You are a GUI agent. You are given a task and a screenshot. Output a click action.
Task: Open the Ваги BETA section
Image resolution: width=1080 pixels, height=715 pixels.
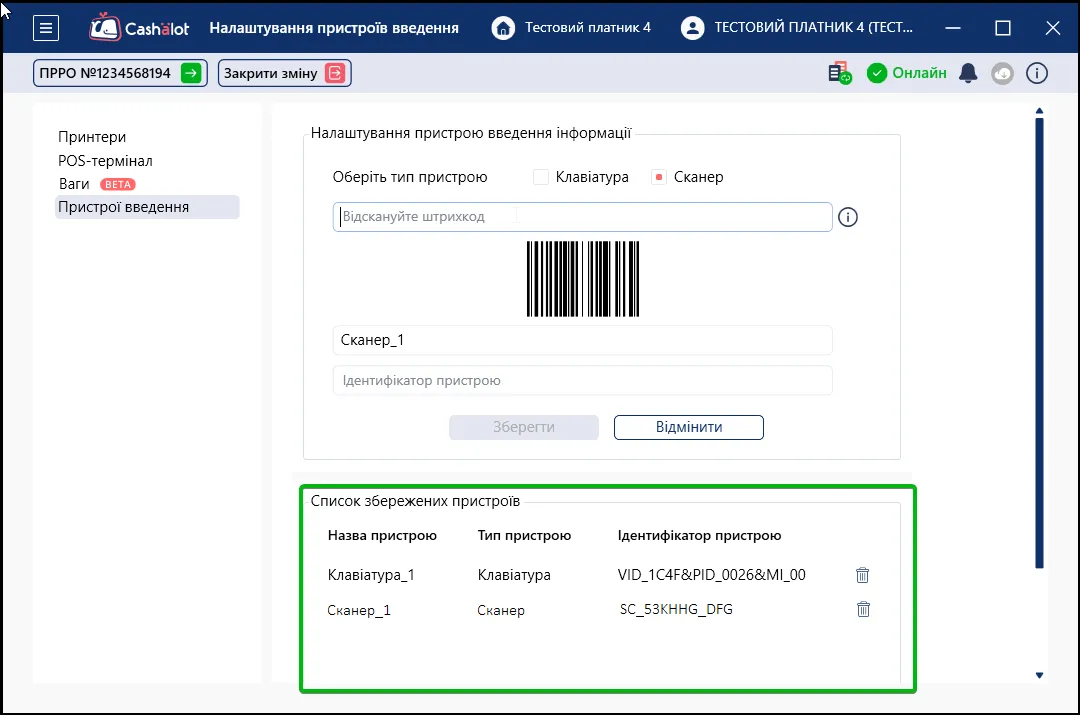(x=97, y=184)
